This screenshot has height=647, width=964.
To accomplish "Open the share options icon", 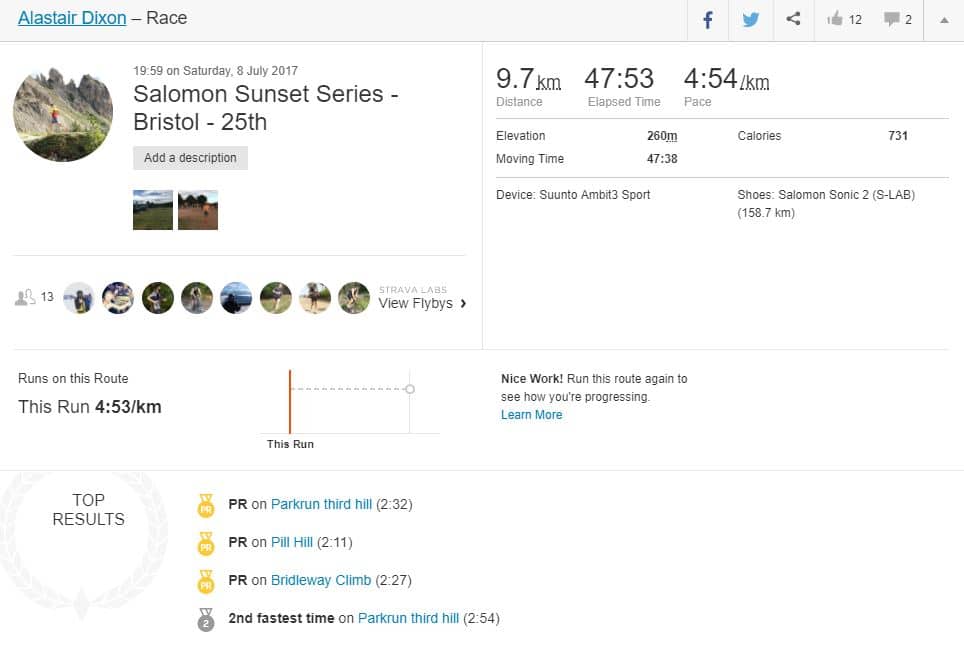I will (793, 18).
